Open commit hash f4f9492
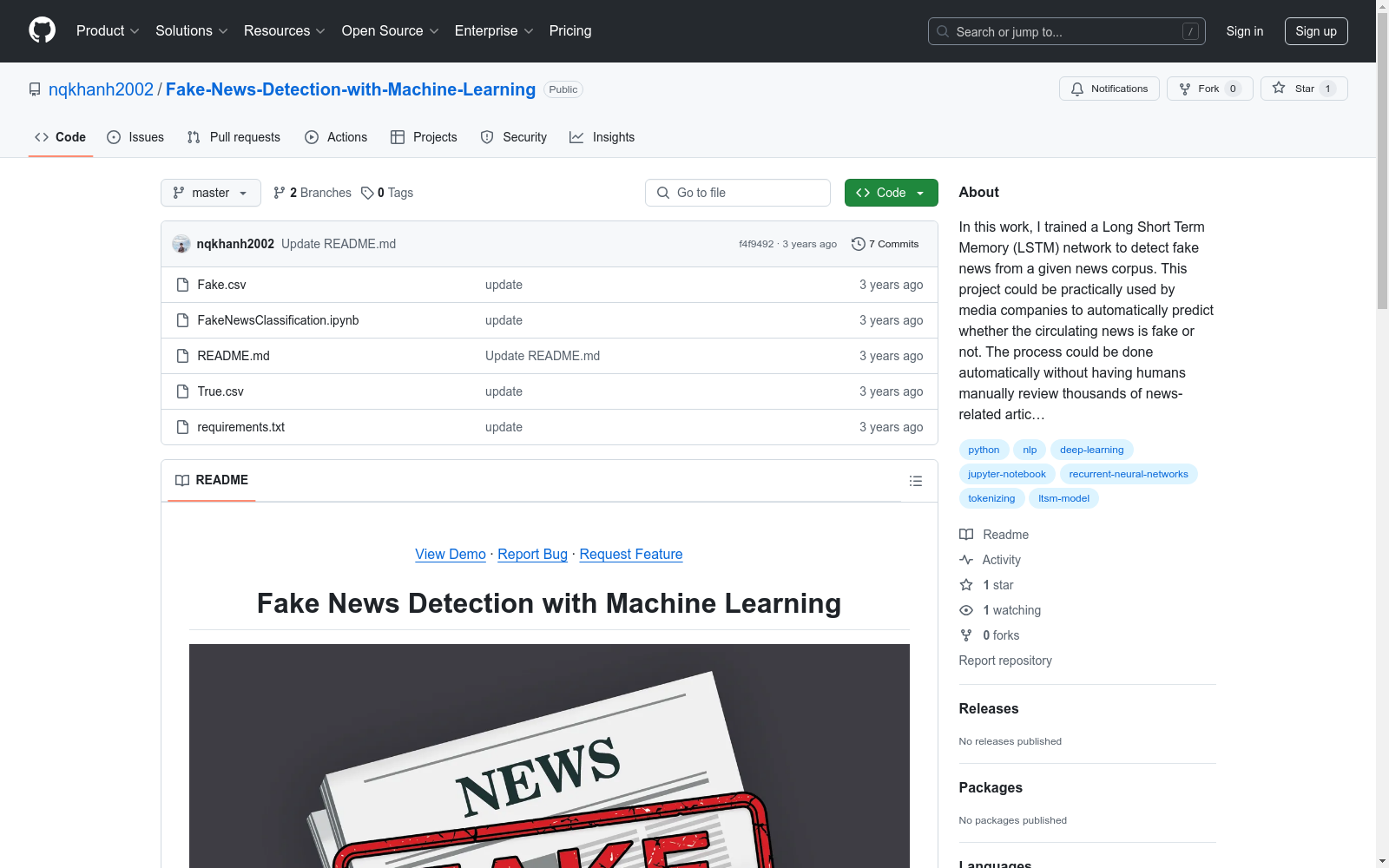Screen dimensions: 1389x868 click(x=756, y=244)
